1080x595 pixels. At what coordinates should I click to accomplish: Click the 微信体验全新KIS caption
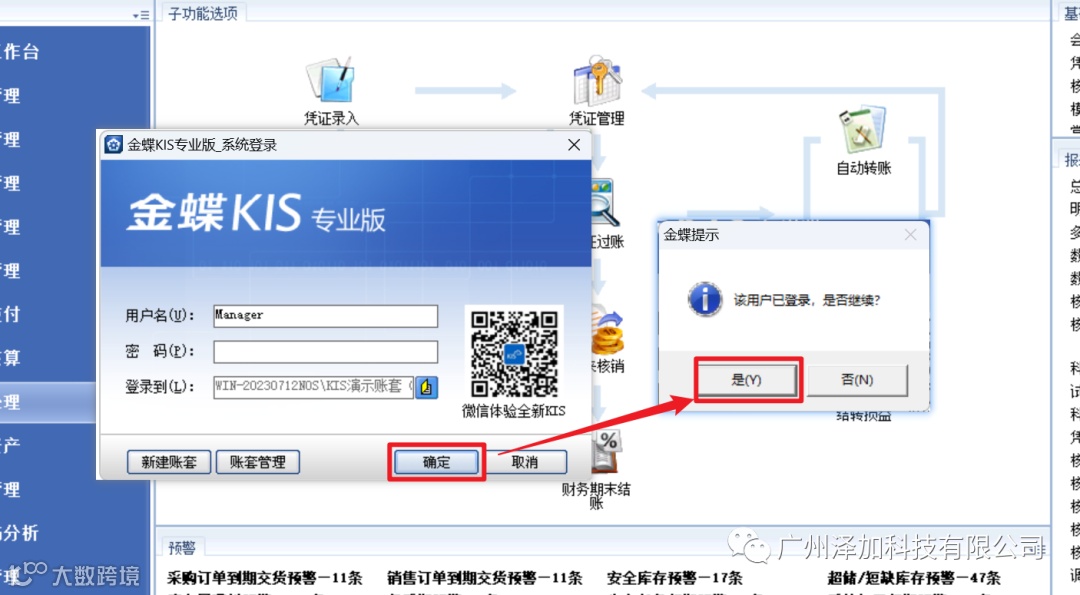(x=514, y=411)
